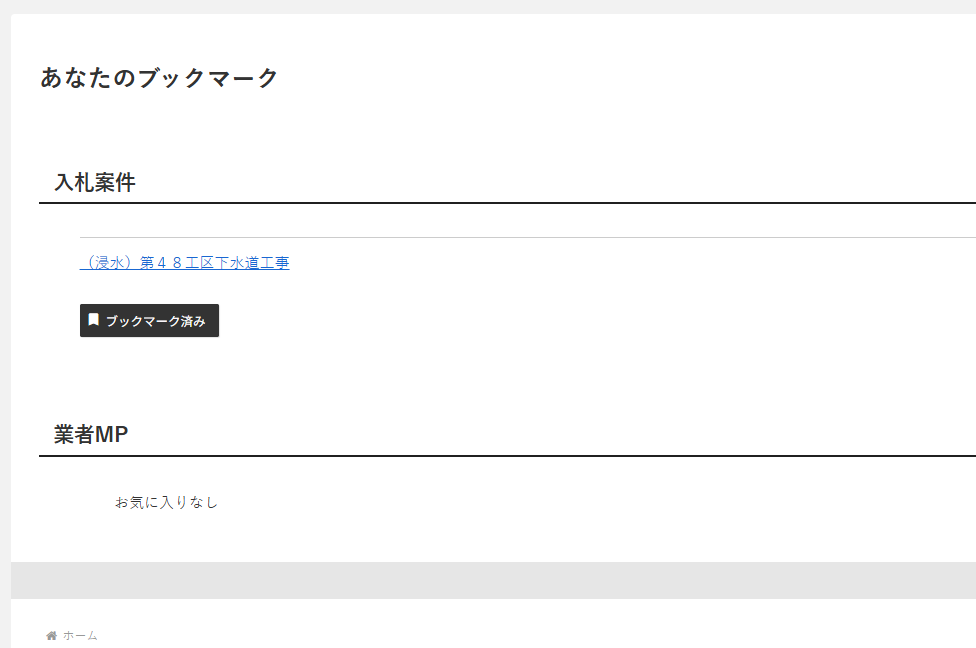The height and width of the screenshot is (648, 976).
Task: Click the 済み characters on the bookmark button
Action: click(194, 321)
